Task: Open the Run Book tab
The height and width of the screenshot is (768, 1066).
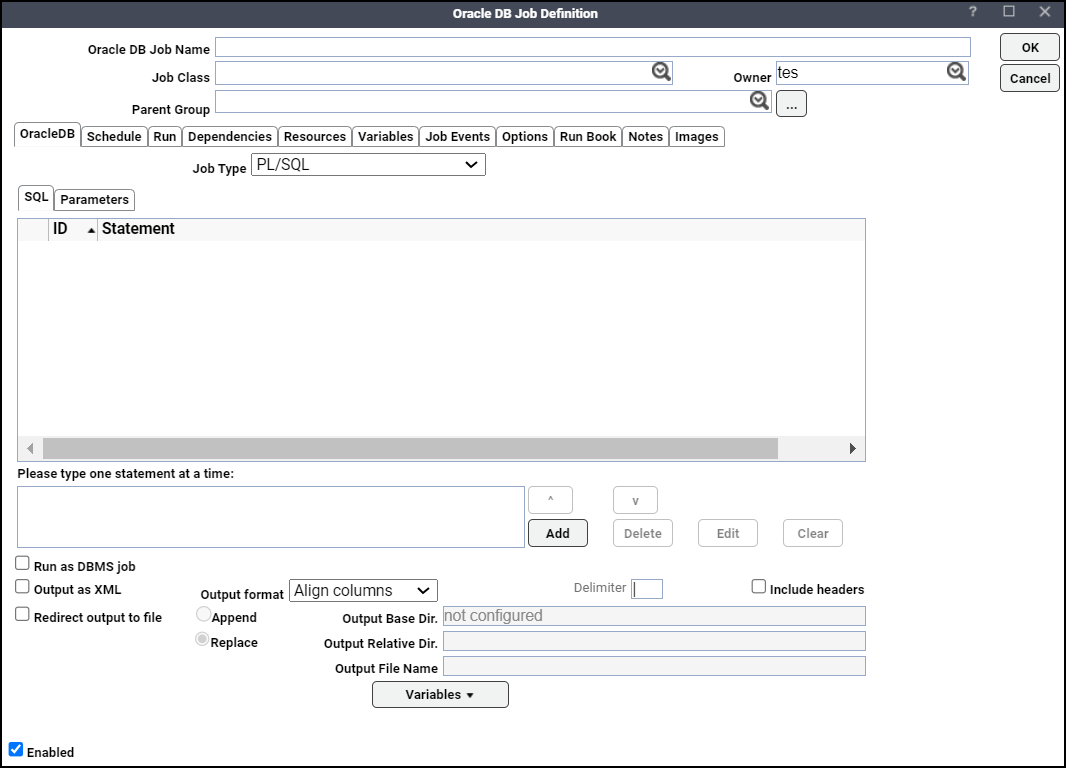Action: pos(588,137)
